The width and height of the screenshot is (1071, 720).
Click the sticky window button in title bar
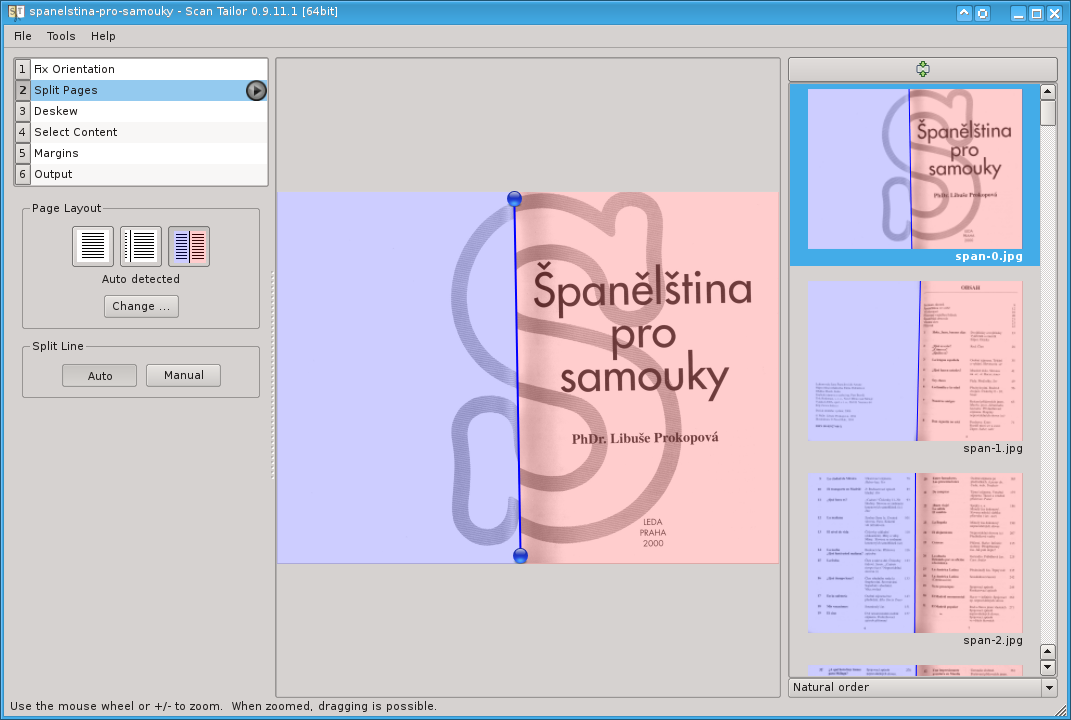click(982, 13)
